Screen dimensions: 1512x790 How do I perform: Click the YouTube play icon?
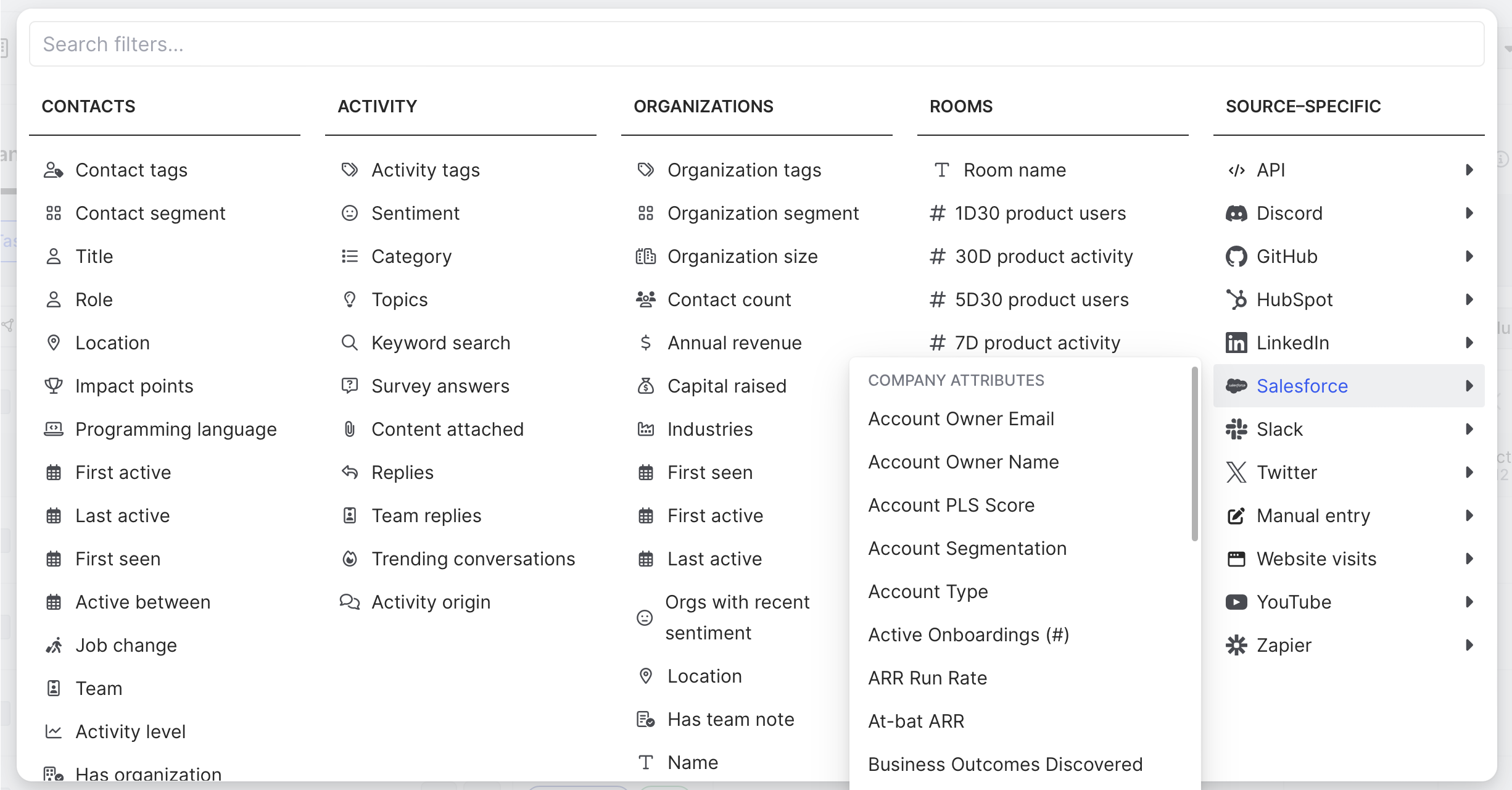1236,602
